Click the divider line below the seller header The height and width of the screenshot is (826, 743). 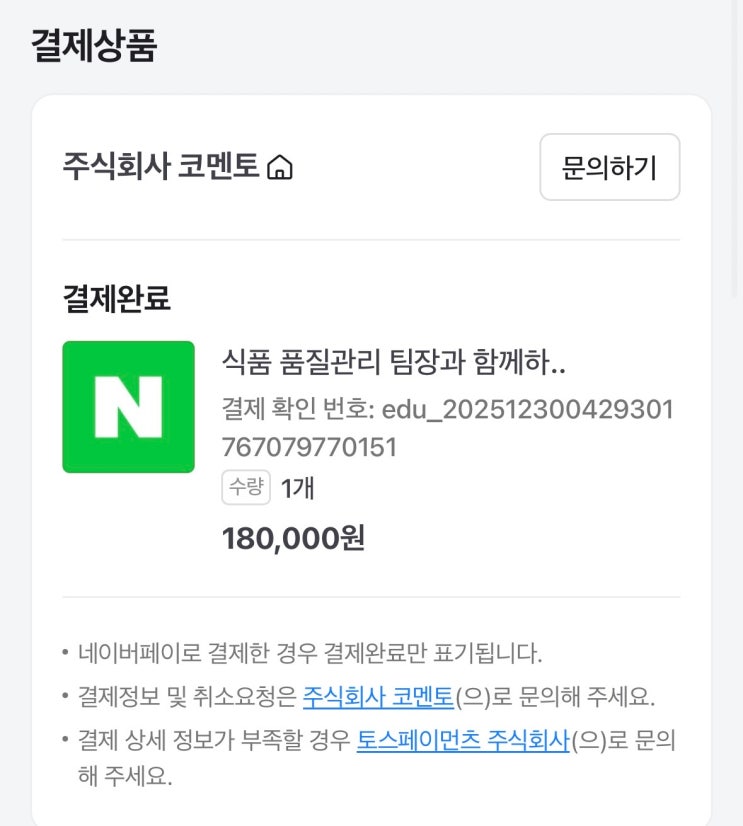[371, 240]
